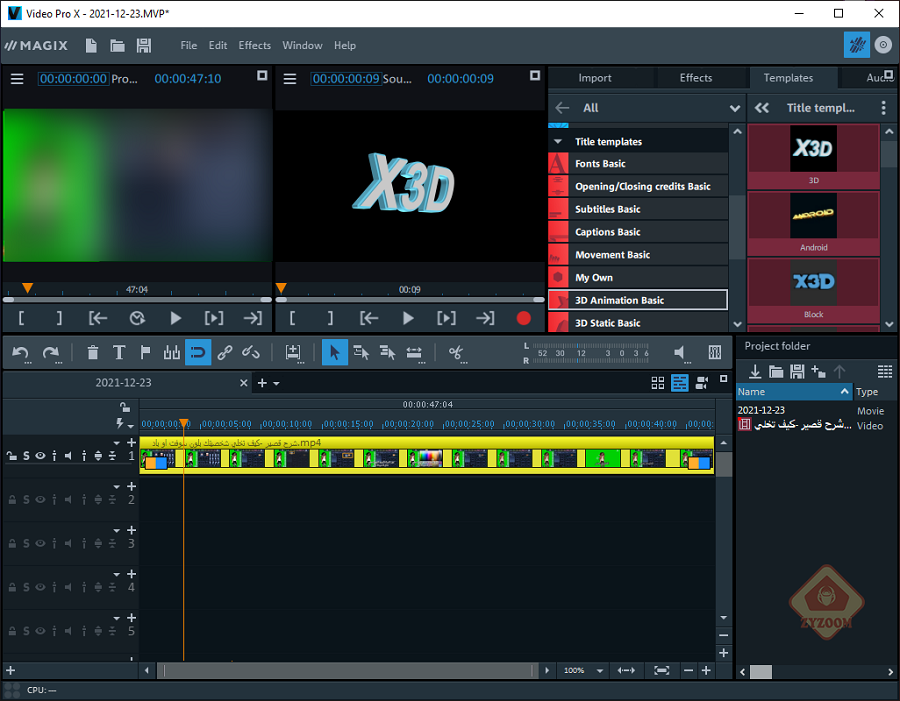
Task: Mute audio on track 1
Action: coord(68,456)
